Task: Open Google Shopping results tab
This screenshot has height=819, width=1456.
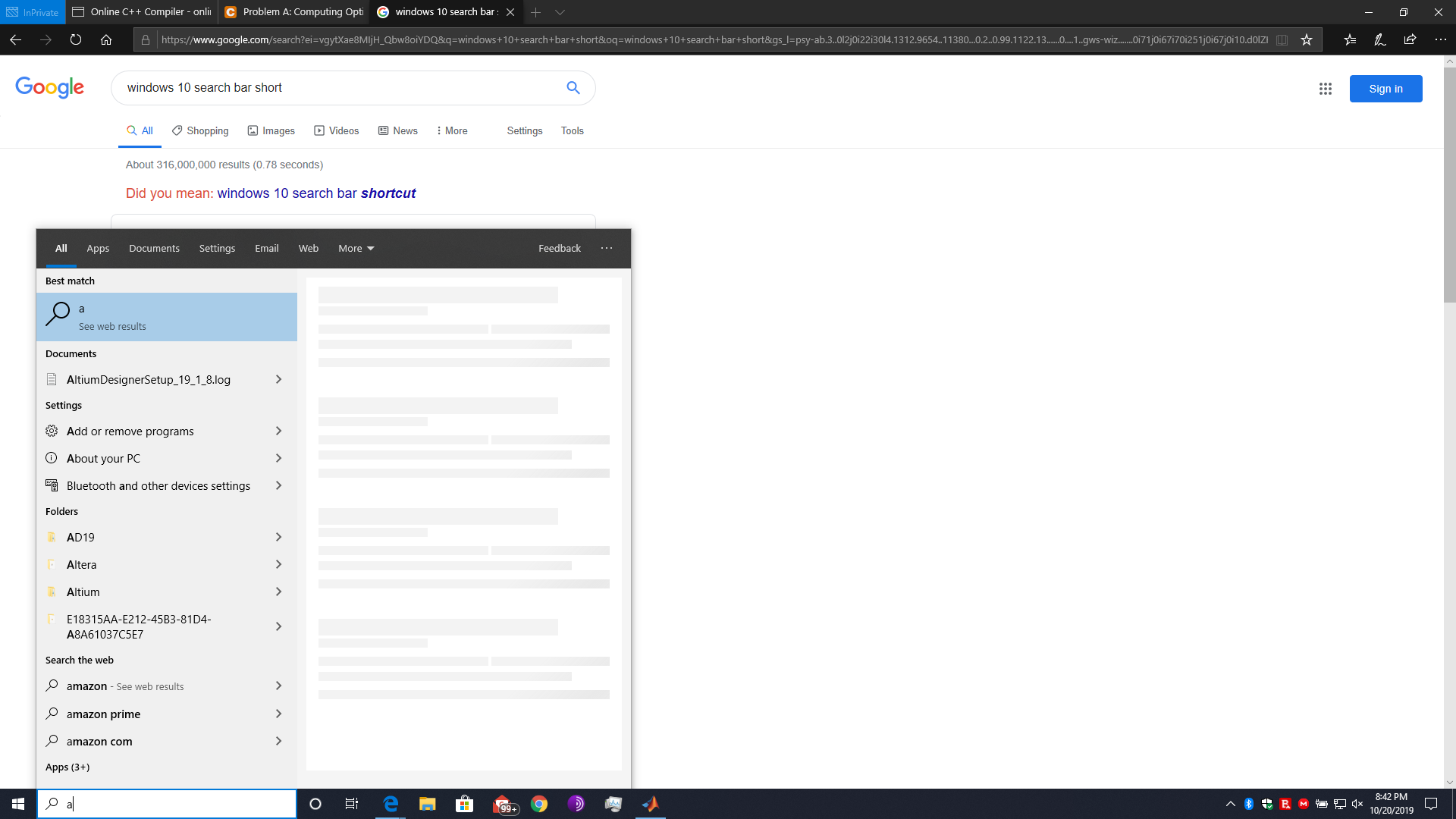Action: click(x=200, y=131)
